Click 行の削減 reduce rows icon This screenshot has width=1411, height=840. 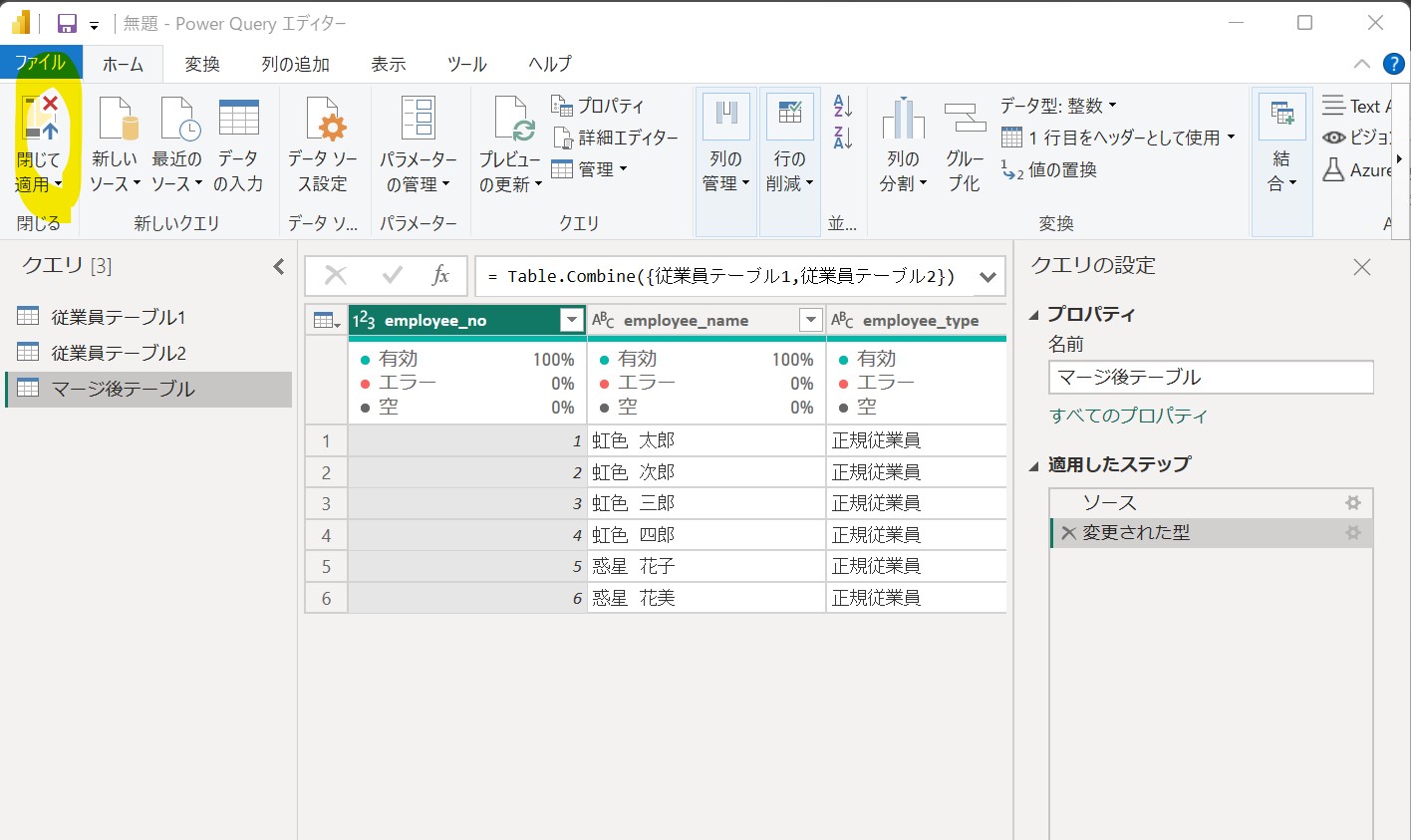coord(790,114)
